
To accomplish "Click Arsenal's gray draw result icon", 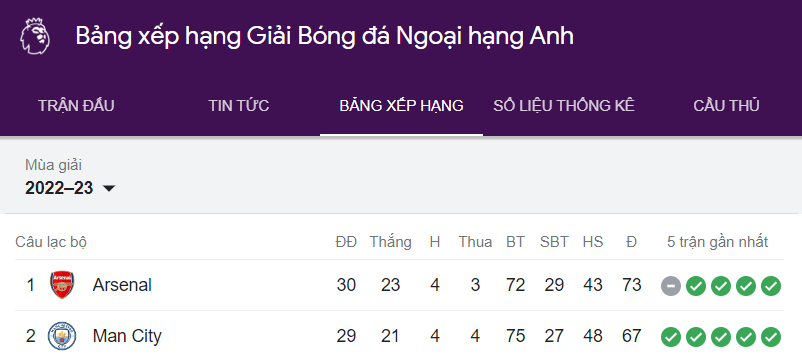I will click(671, 286).
